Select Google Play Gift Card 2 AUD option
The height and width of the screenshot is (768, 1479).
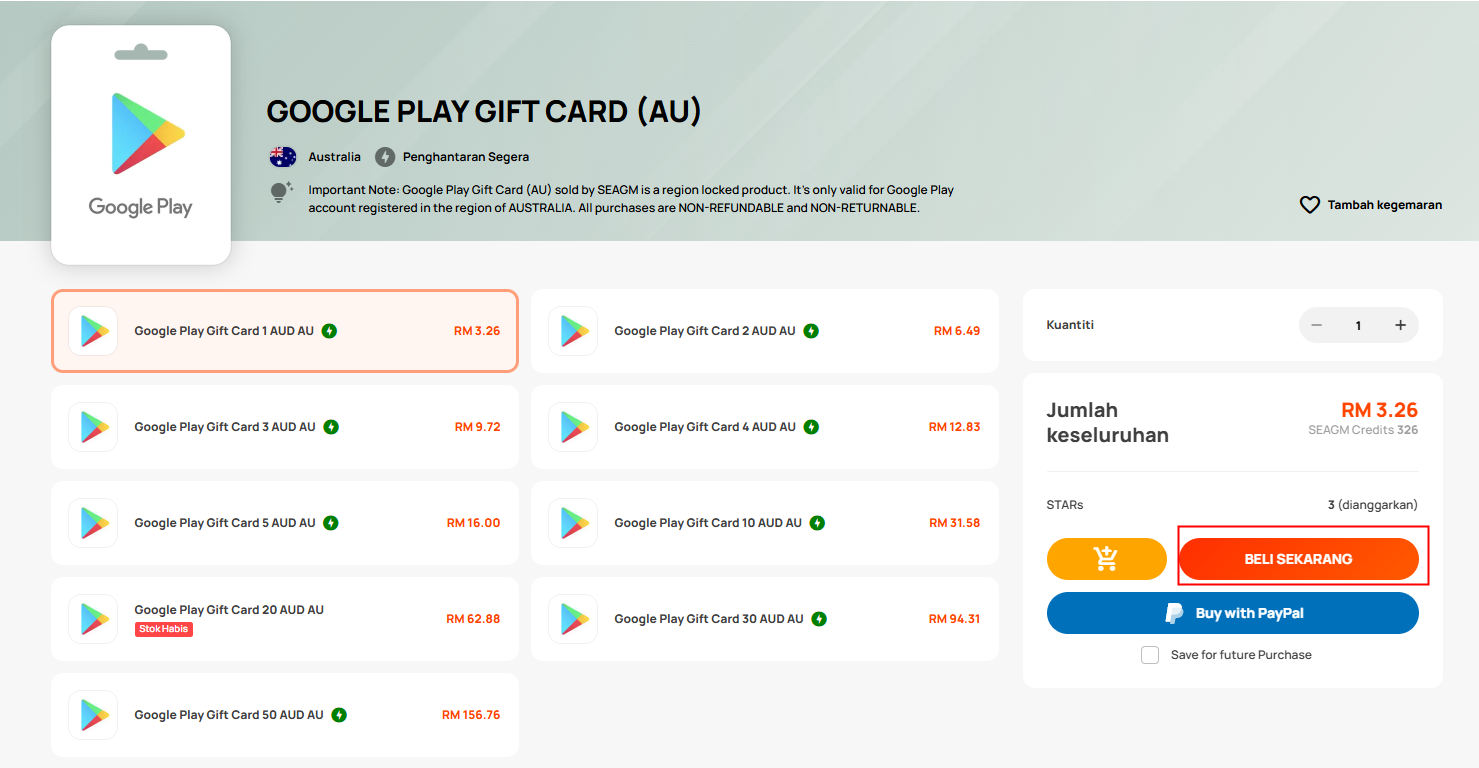[765, 331]
